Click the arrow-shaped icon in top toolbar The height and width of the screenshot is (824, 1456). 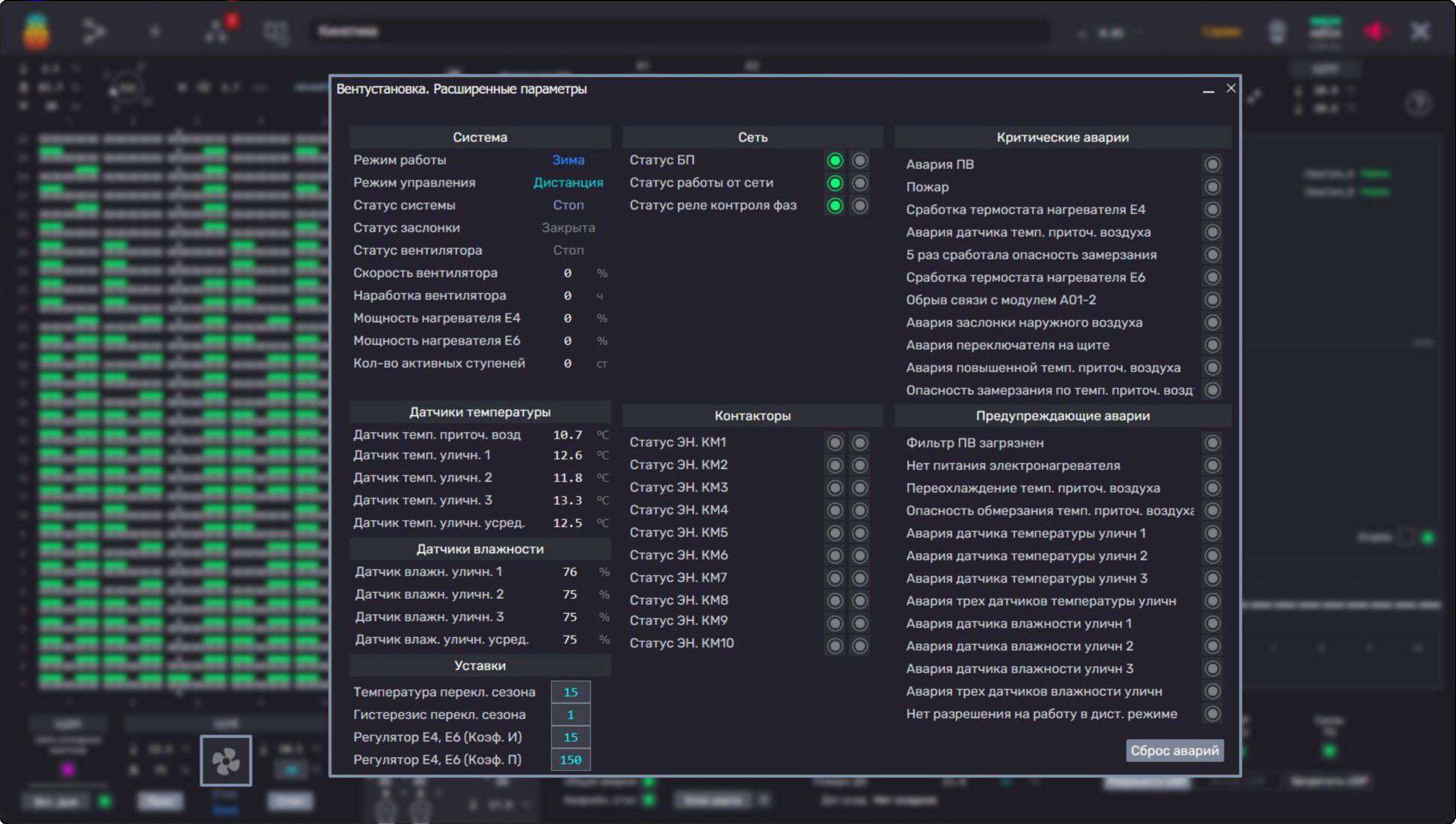[94, 31]
